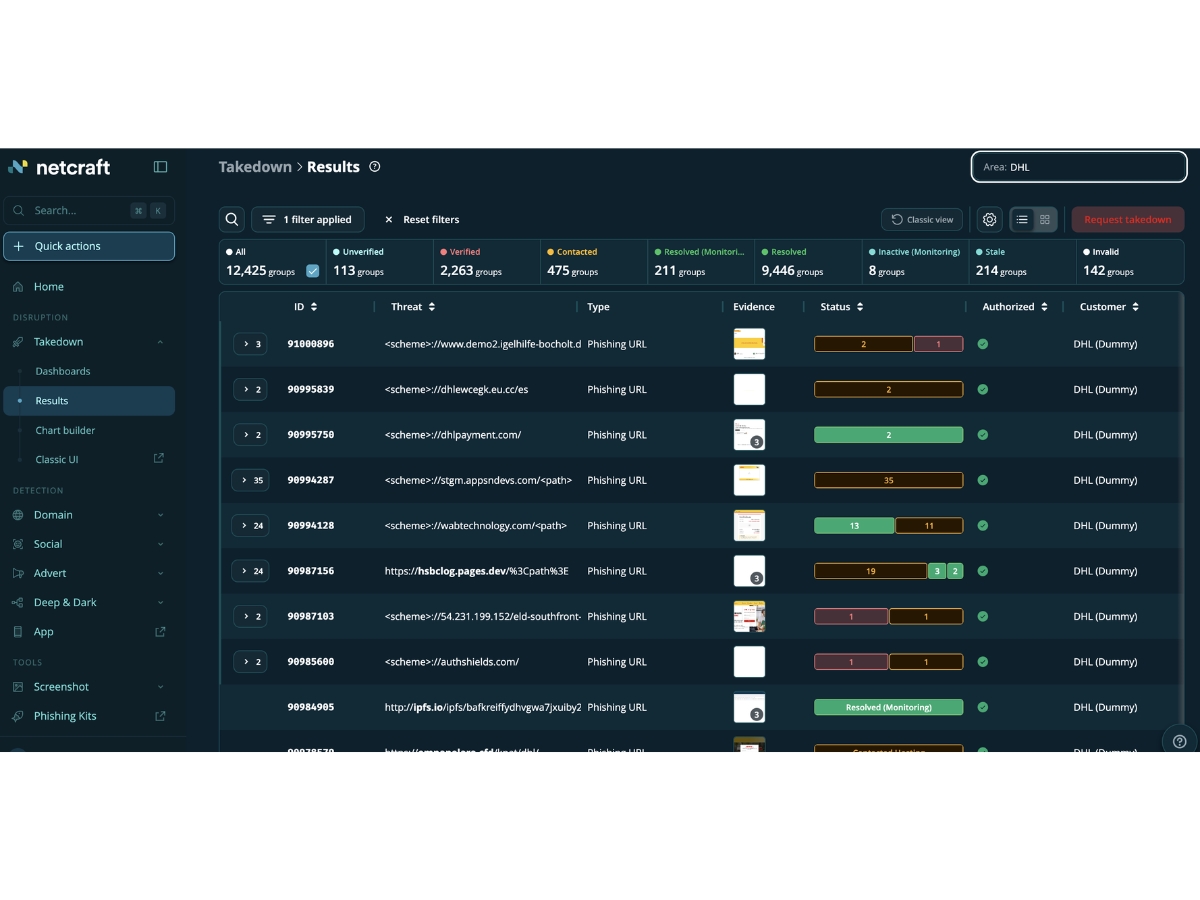1200x900 pixels.
Task: Expand group row 90994287 with 35 items
Action: coord(251,480)
